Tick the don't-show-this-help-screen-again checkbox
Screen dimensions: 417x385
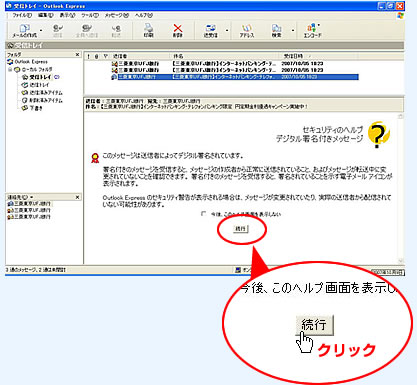point(203,214)
